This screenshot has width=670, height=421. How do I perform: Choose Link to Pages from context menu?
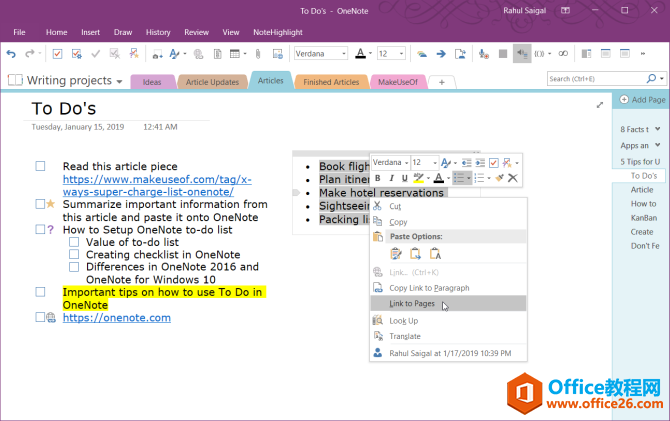(411, 303)
